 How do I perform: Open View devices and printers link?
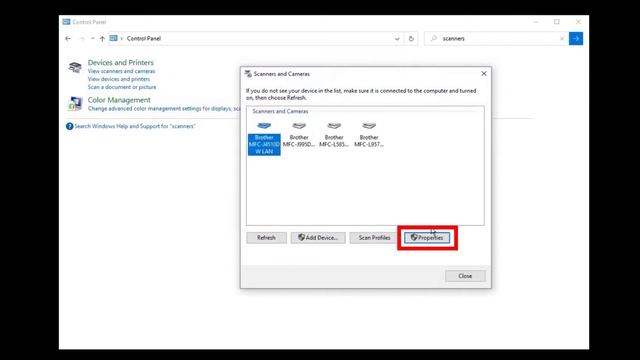pos(119,79)
